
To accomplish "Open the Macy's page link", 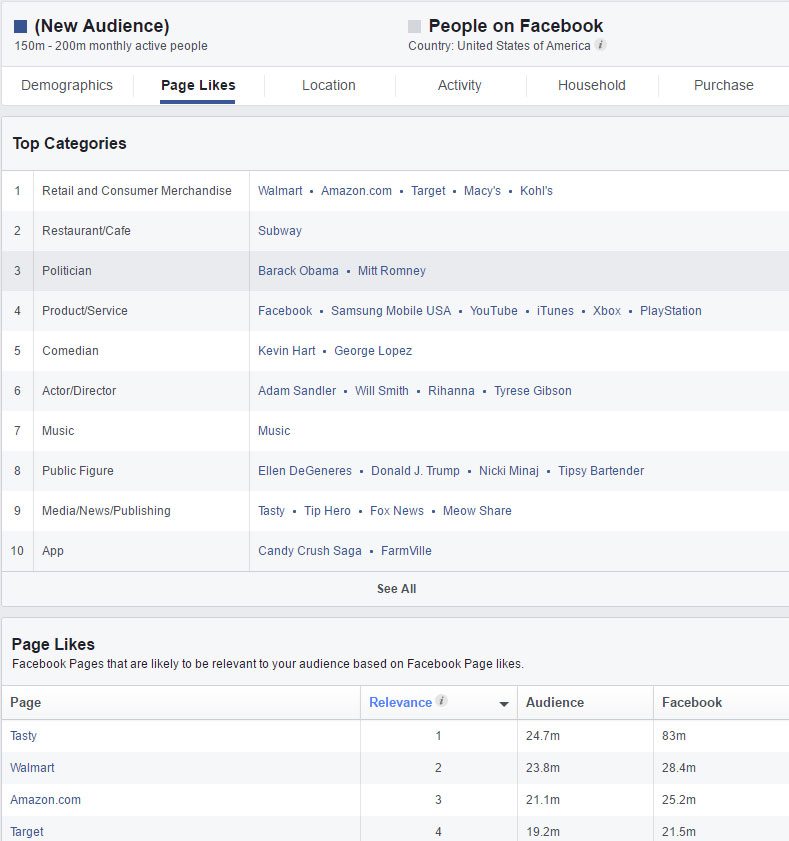I will [482, 191].
